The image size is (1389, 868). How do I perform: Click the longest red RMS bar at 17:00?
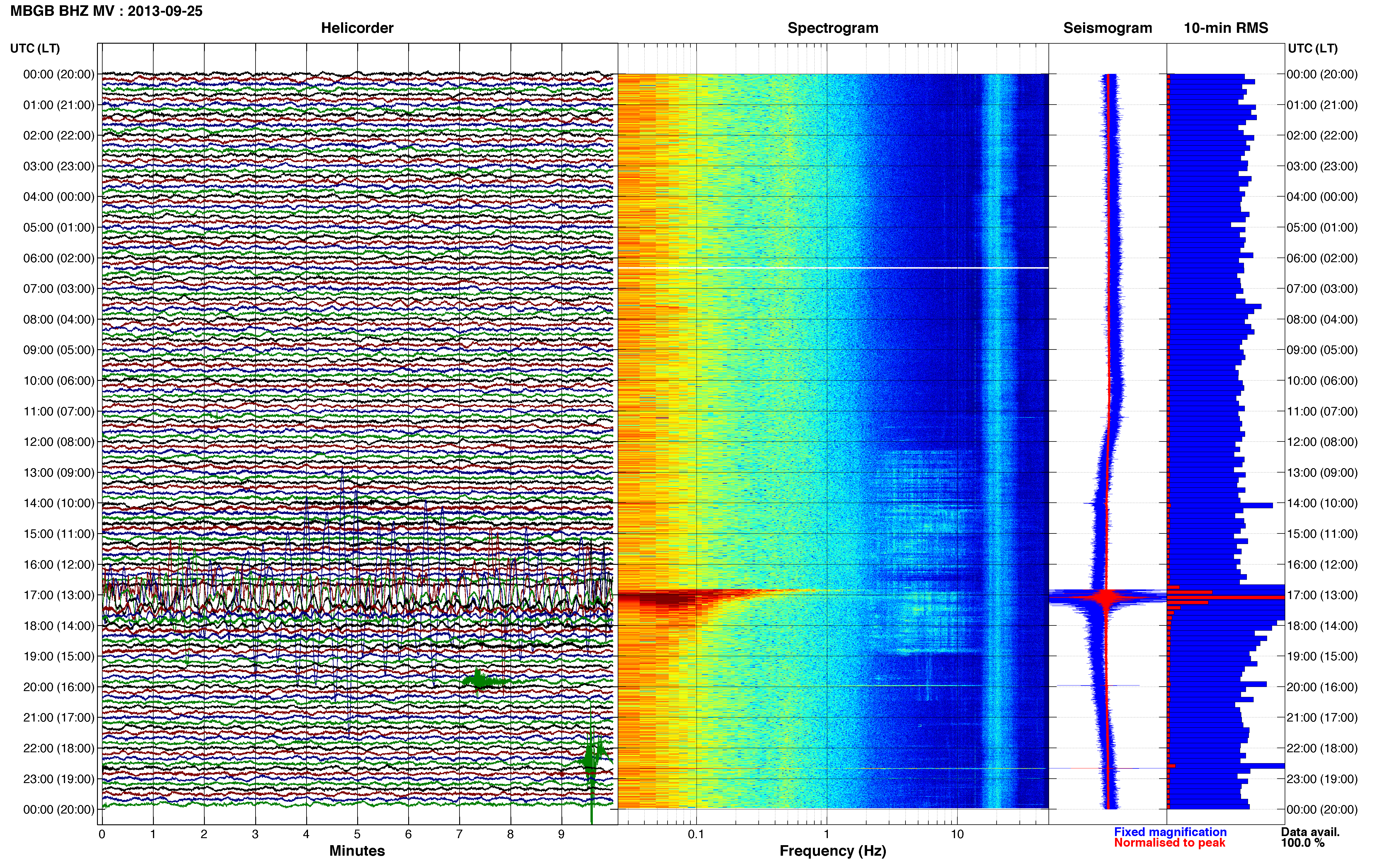1226,598
